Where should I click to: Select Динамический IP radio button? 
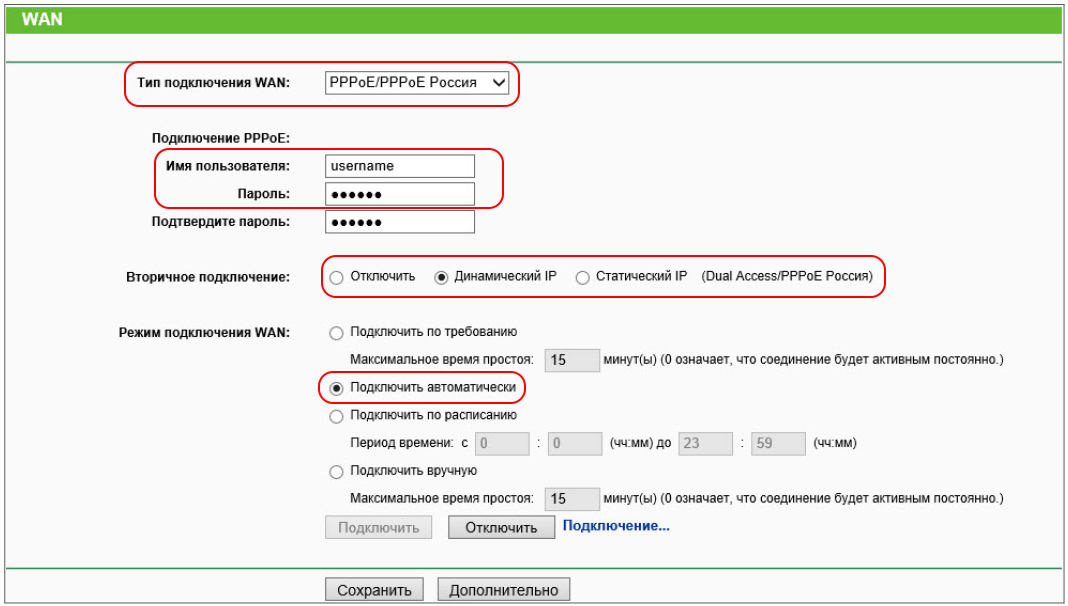click(441, 278)
